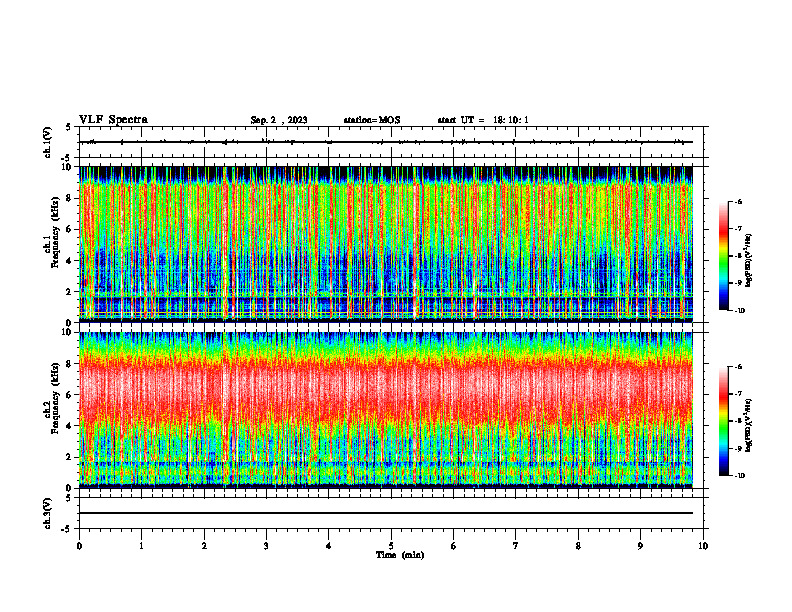
Task: Click the "7" minute tick label on time axis
Action: pos(516,546)
